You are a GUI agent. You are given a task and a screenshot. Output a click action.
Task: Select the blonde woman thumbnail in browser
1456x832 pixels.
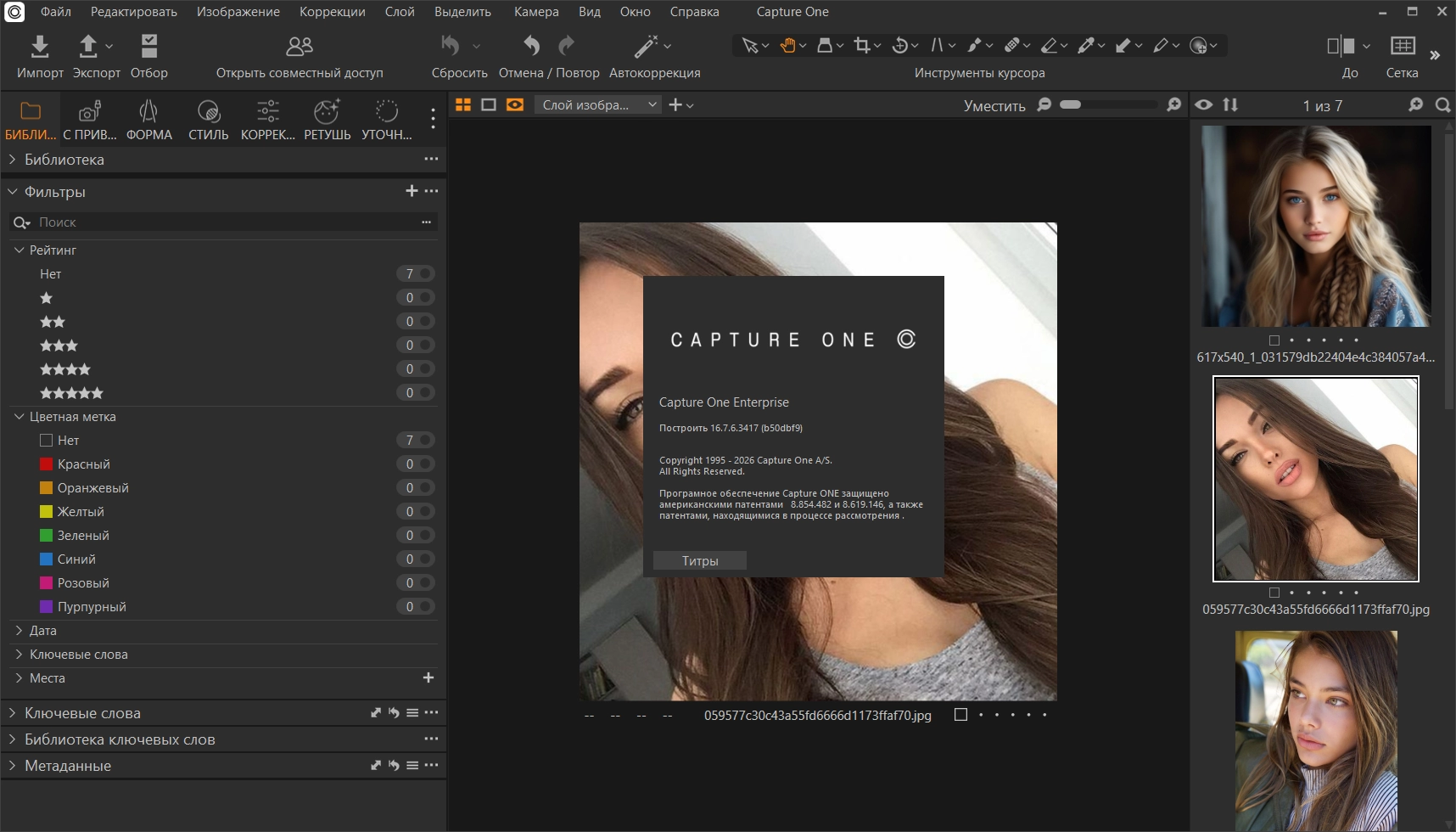coord(1315,226)
